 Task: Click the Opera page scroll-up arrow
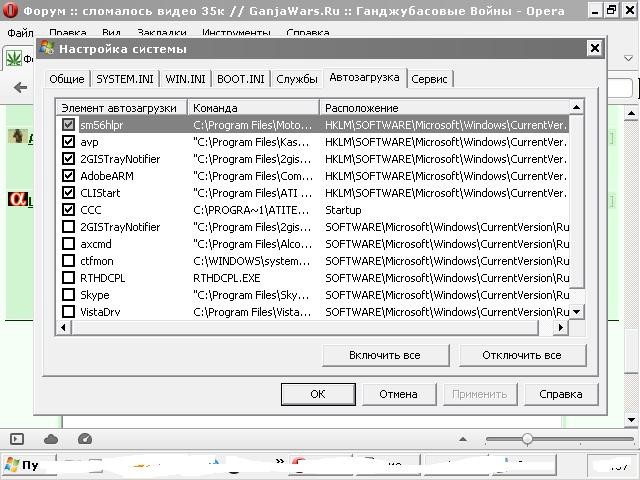coord(631,113)
